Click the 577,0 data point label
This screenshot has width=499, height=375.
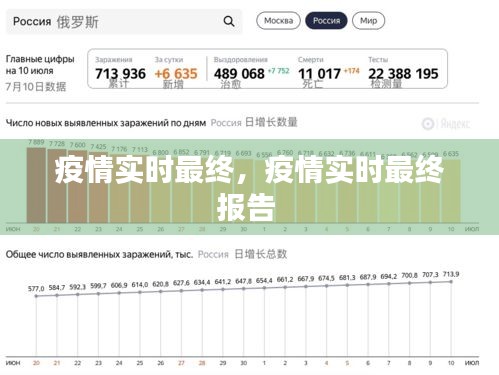36,289
